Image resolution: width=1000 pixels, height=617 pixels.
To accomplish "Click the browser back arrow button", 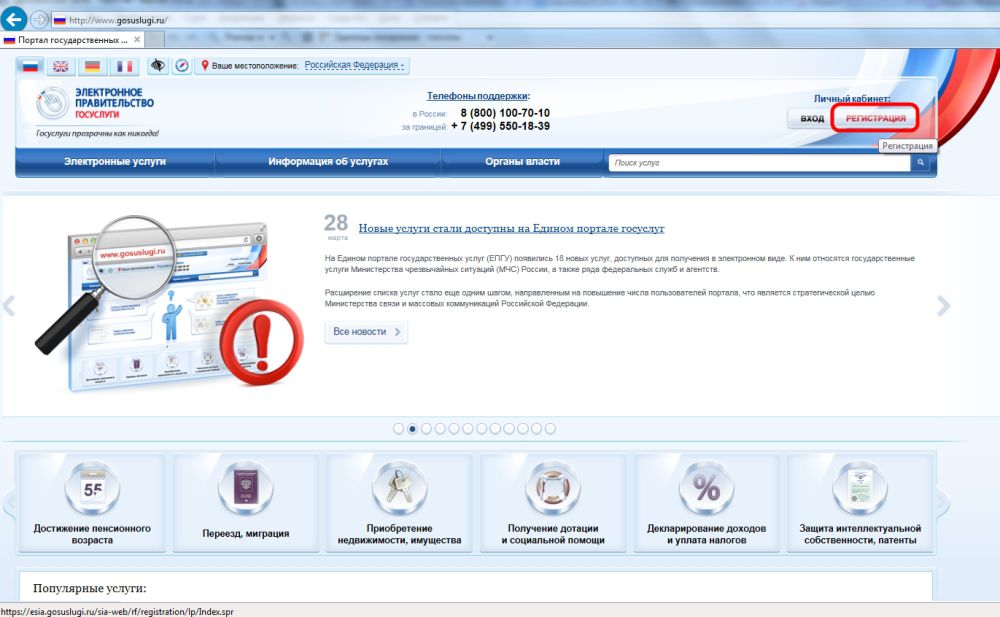I will click(x=14, y=19).
